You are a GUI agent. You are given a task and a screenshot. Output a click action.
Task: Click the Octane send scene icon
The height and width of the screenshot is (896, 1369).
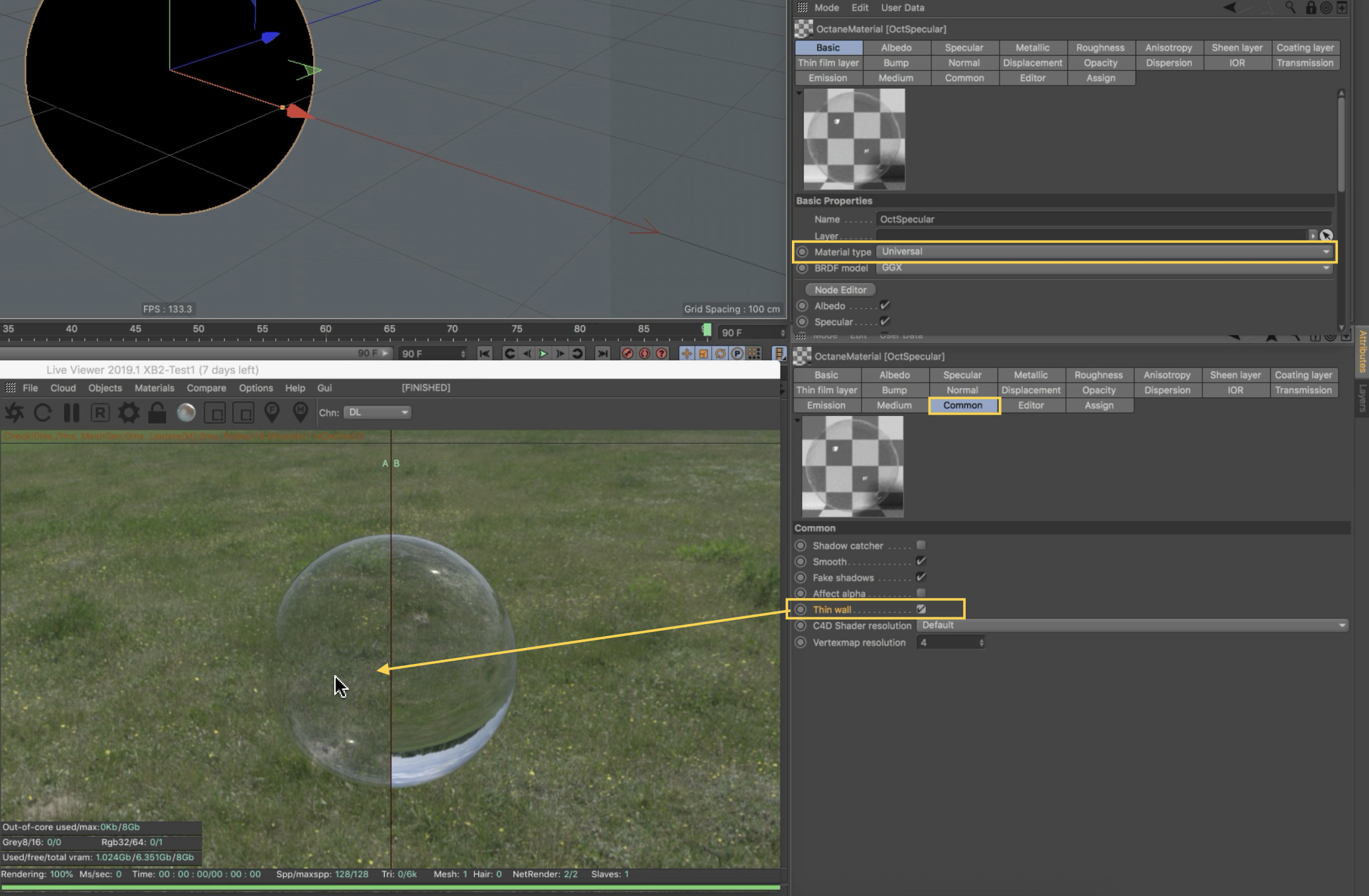point(14,413)
